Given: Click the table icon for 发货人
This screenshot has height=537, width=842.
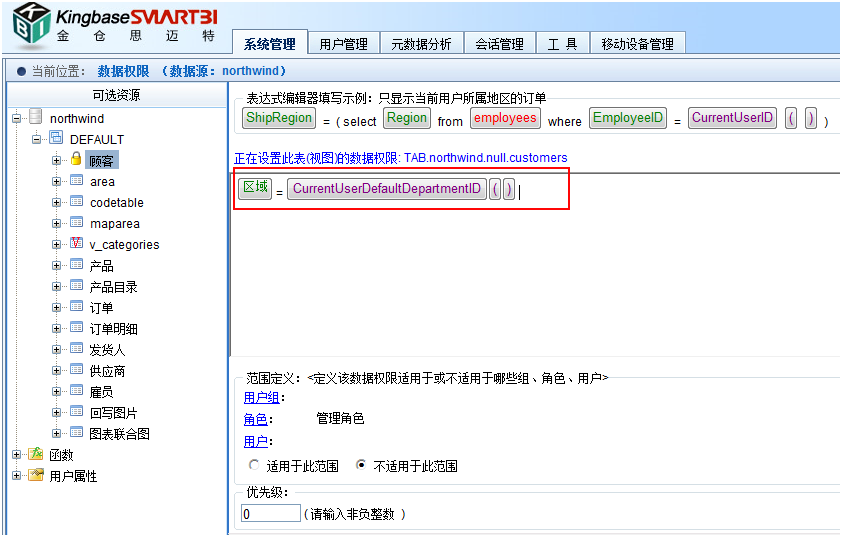Looking at the screenshot, I should tap(77, 348).
